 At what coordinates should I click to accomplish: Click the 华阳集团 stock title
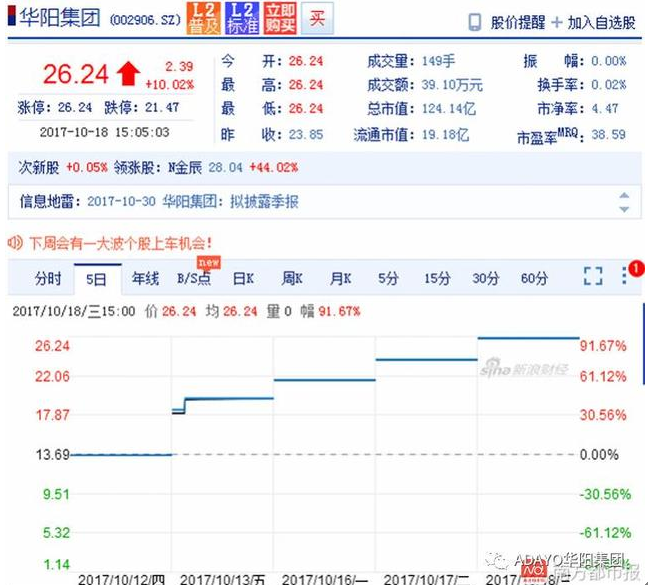tap(60, 18)
